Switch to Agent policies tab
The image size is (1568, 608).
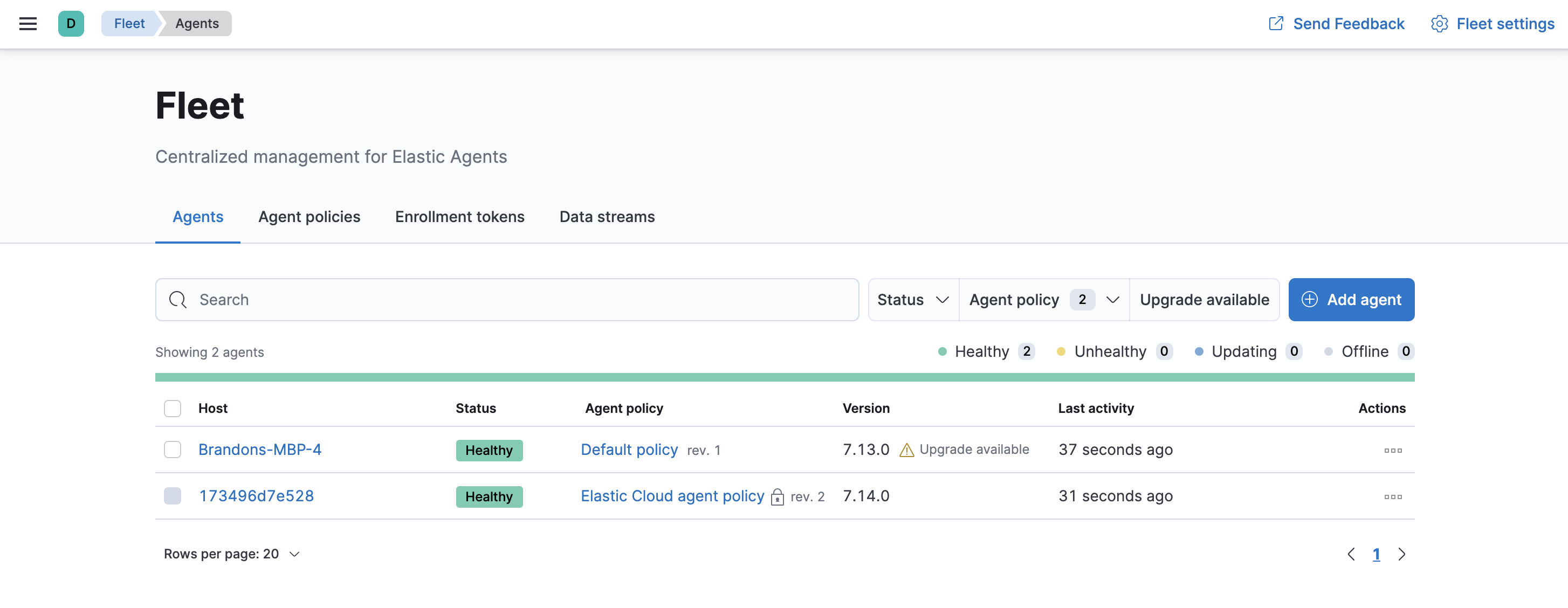click(x=308, y=217)
